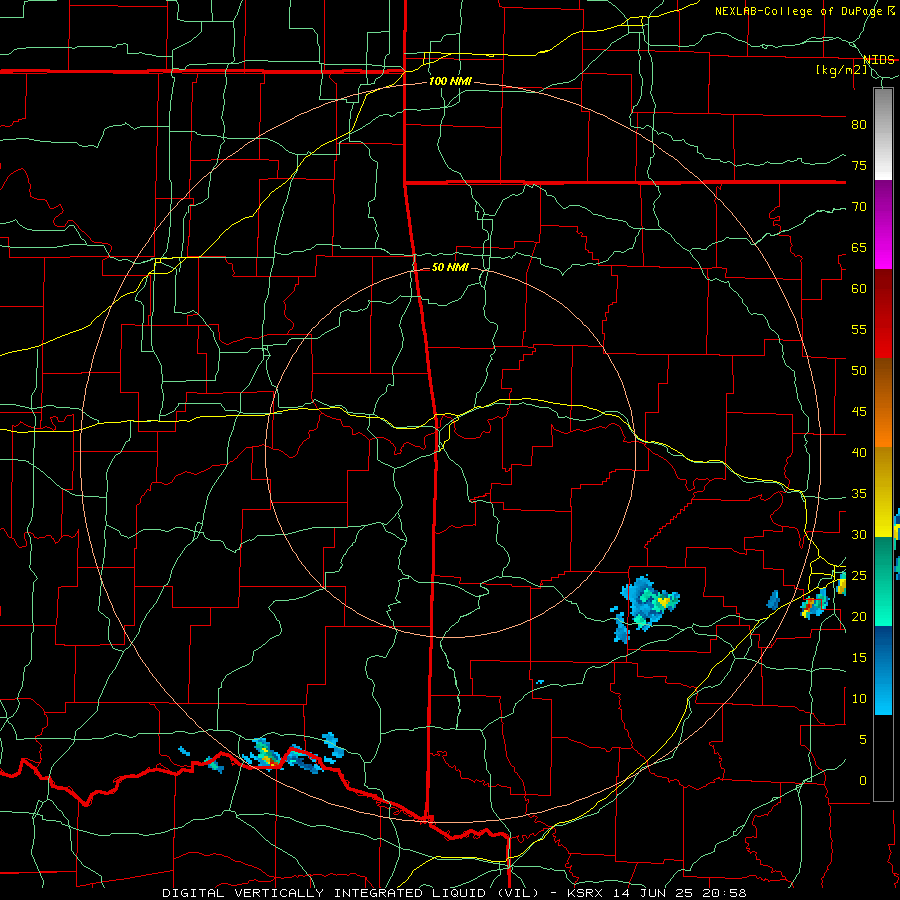
Task: Click the storm cell with yellow core along the southern river border
Action: point(265,755)
